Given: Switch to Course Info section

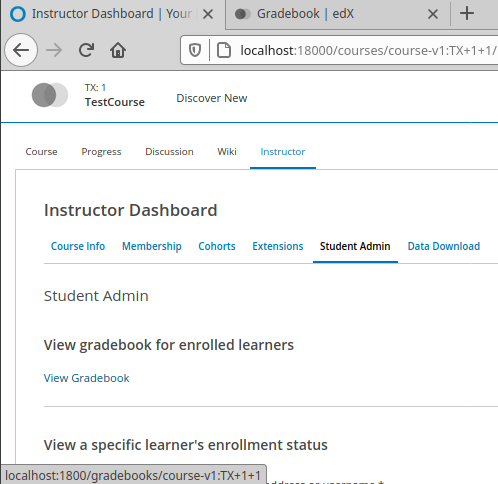Looking at the screenshot, I should [78, 246].
